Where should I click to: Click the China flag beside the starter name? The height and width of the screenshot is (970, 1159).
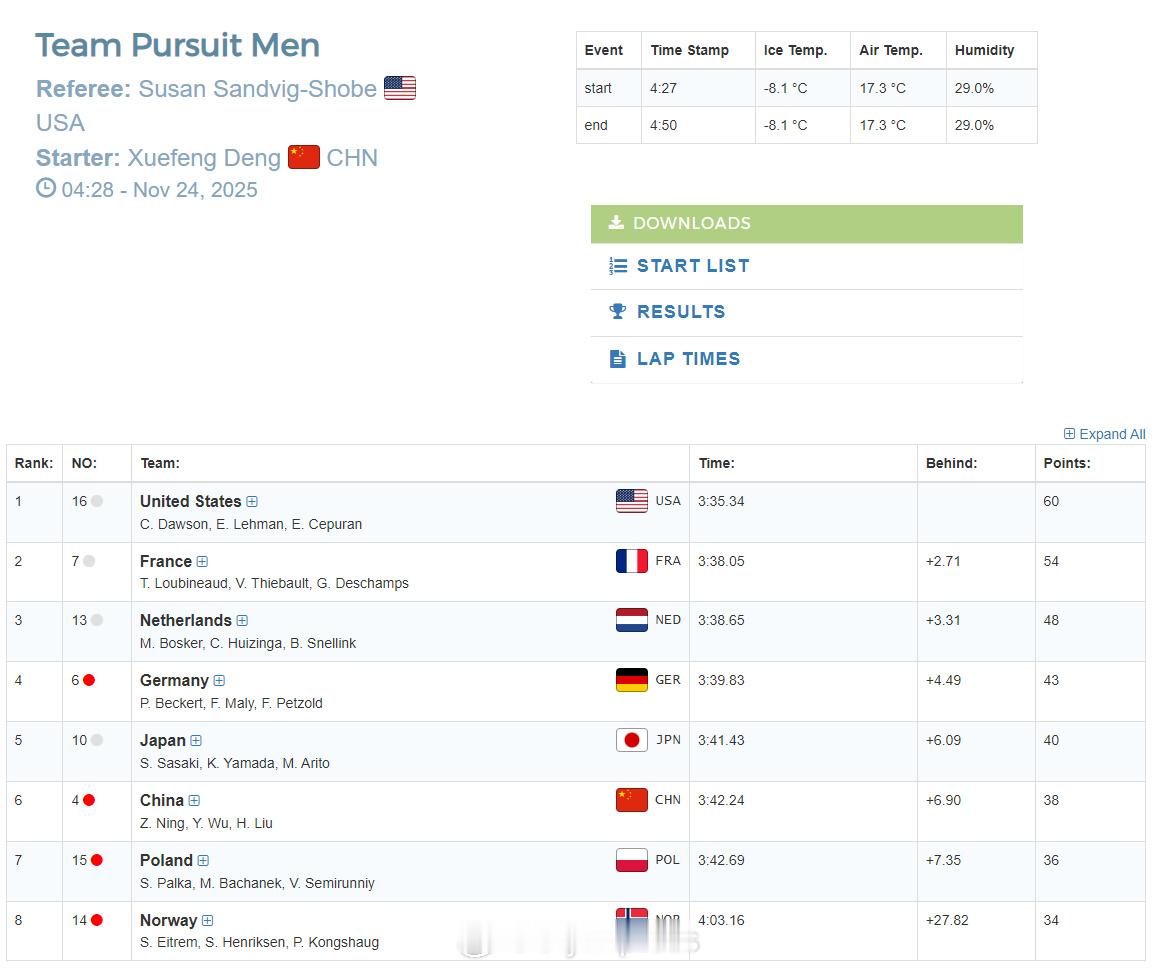click(x=304, y=157)
